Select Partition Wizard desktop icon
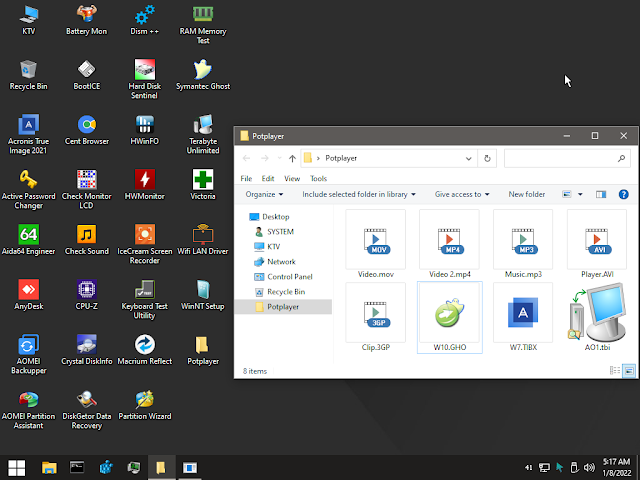 tap(144, 405)
